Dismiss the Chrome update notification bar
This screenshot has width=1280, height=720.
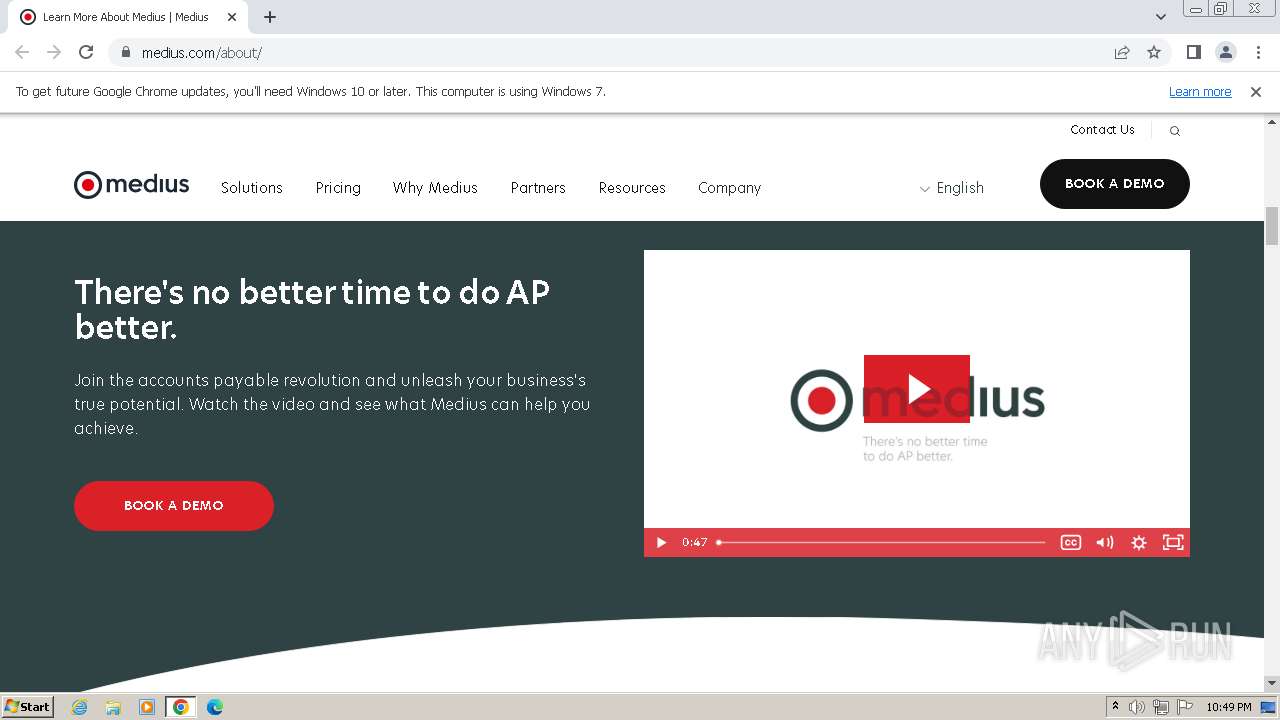(1256, 92)
